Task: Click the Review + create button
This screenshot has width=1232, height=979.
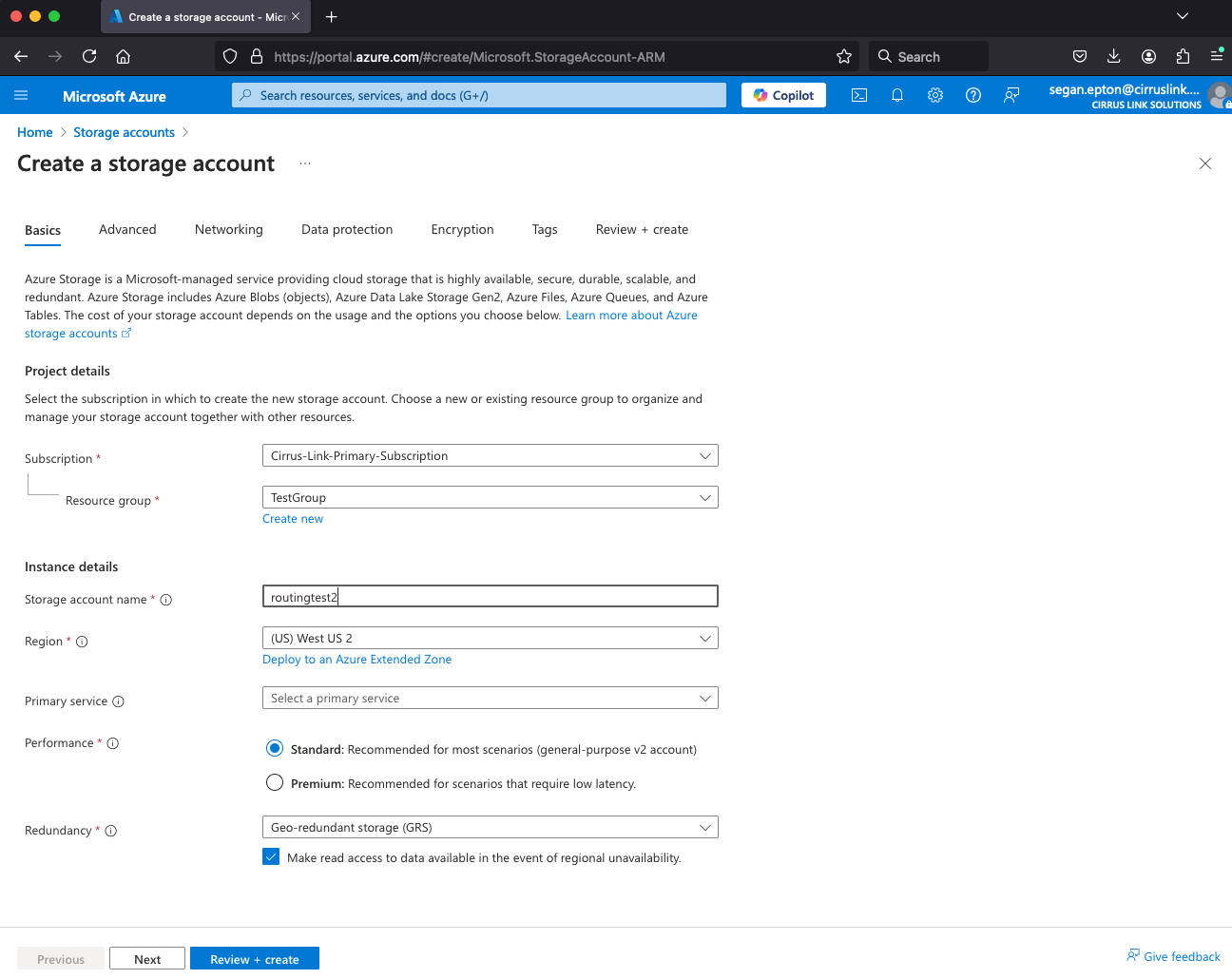Action: pyautogui.click(x=255, y=959)
